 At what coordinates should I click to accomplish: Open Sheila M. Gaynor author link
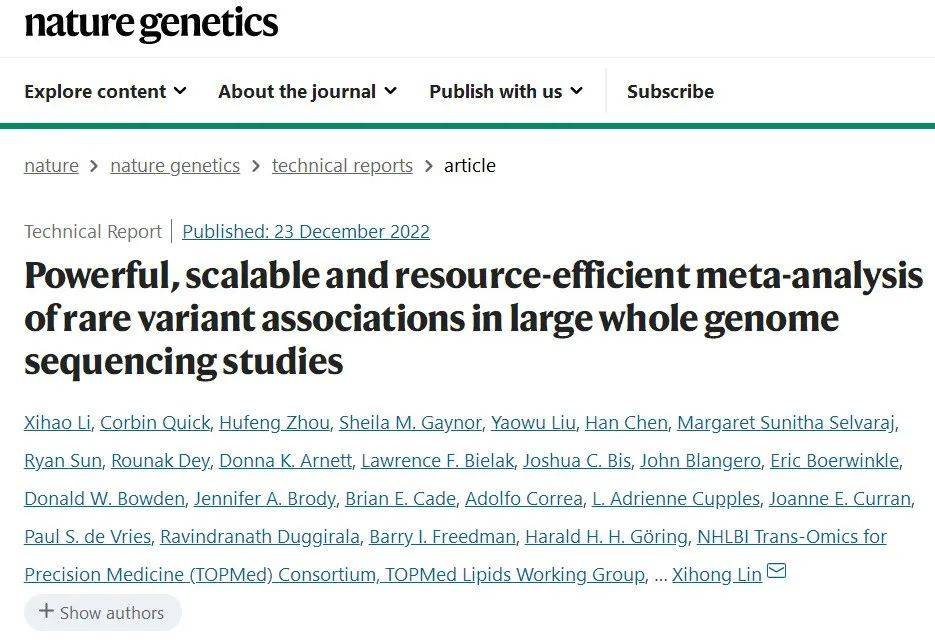click(x=410, y=423)
